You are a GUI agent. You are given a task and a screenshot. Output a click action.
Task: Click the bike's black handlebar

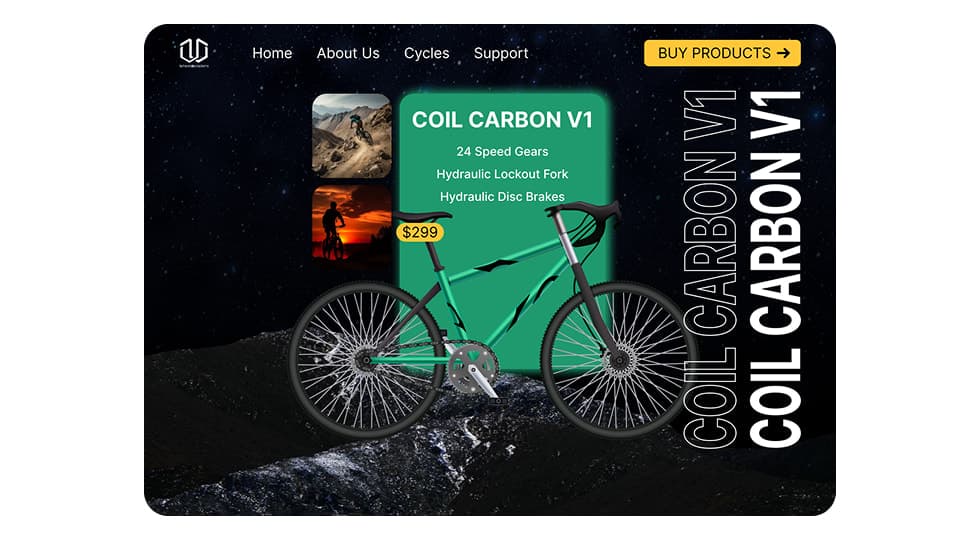click(584, 219)
